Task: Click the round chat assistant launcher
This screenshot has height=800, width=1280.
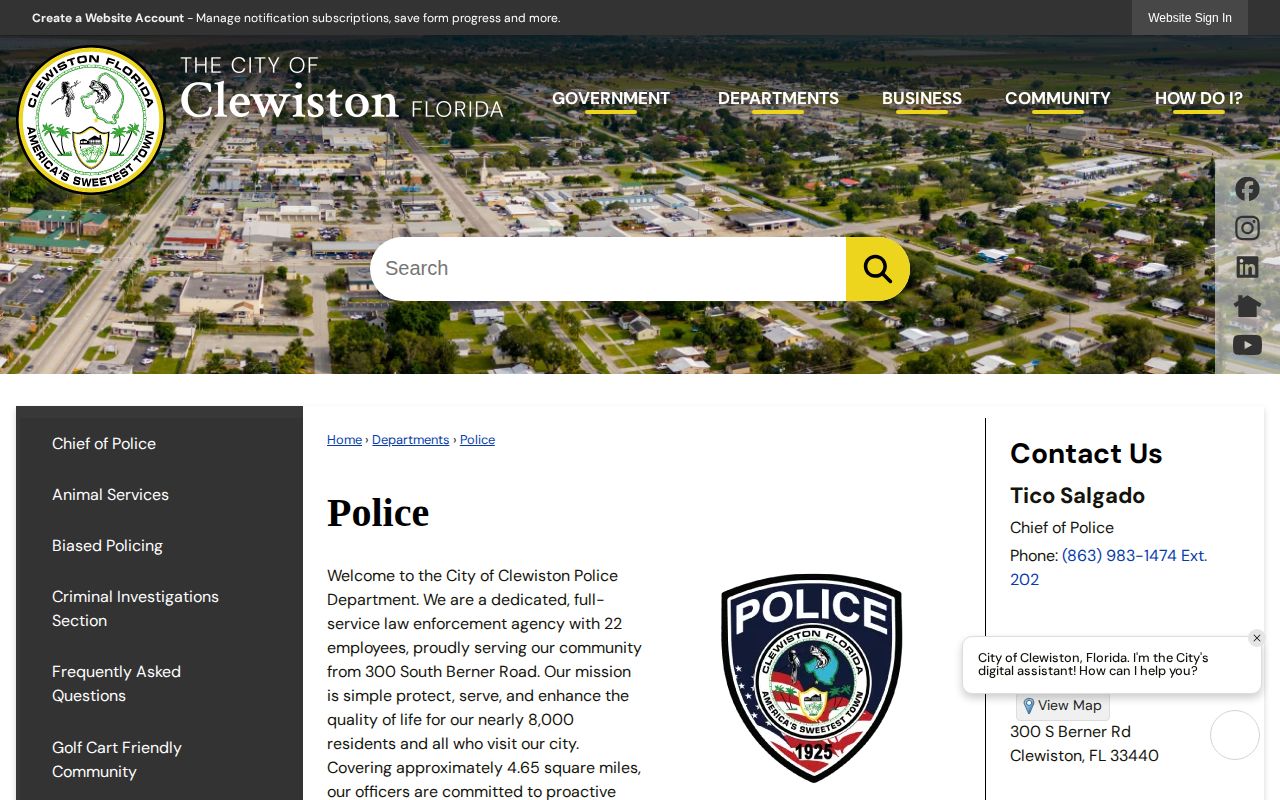Action: 1235,735
